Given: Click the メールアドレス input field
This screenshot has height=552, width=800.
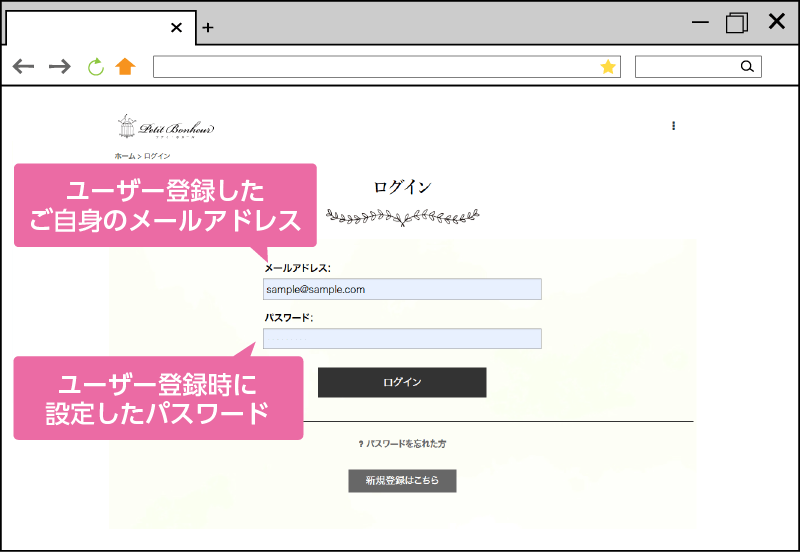Looking at the screenshot, I should tap(402, 289).
